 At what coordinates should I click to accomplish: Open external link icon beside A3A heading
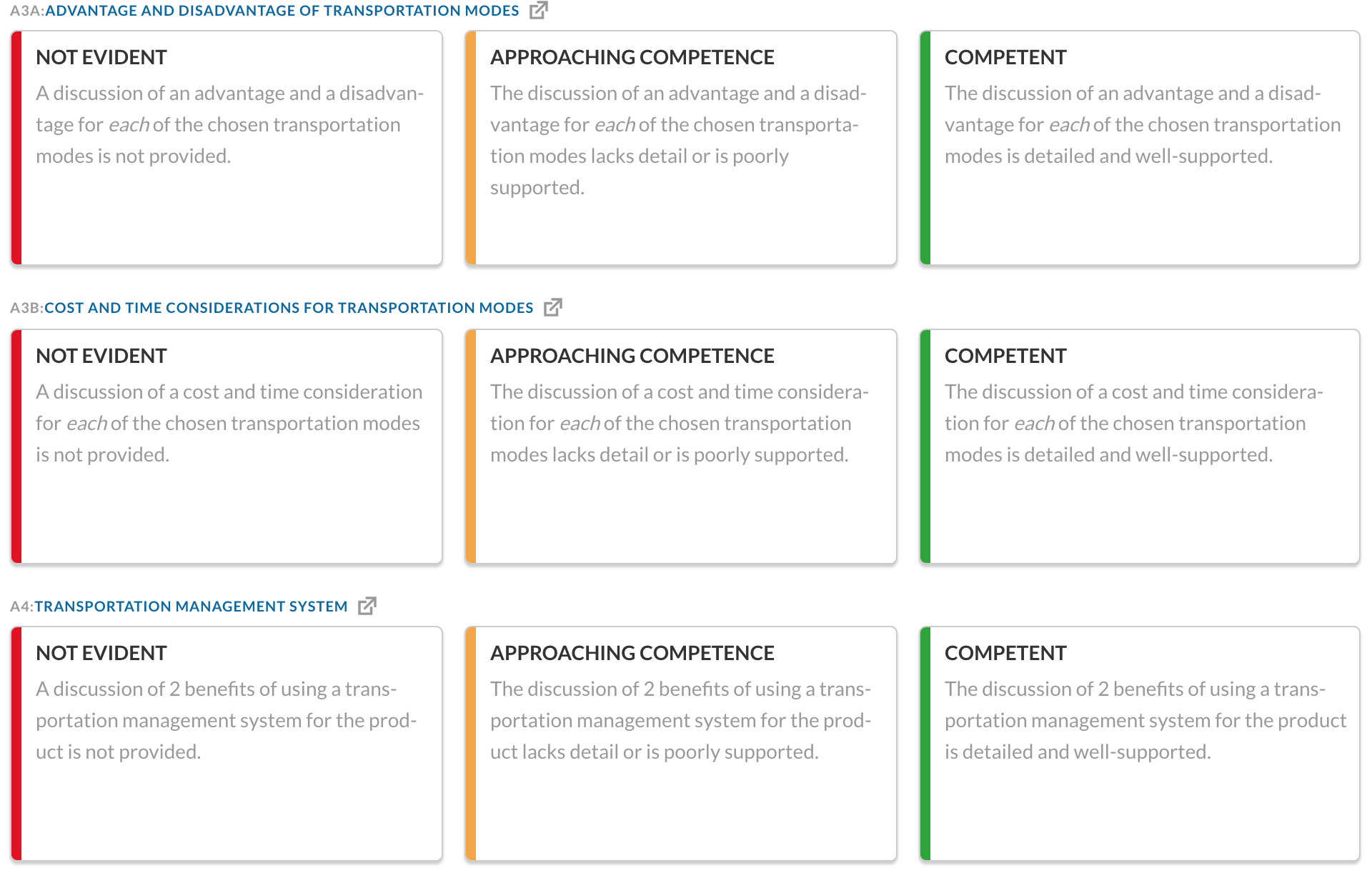[538, 10]
